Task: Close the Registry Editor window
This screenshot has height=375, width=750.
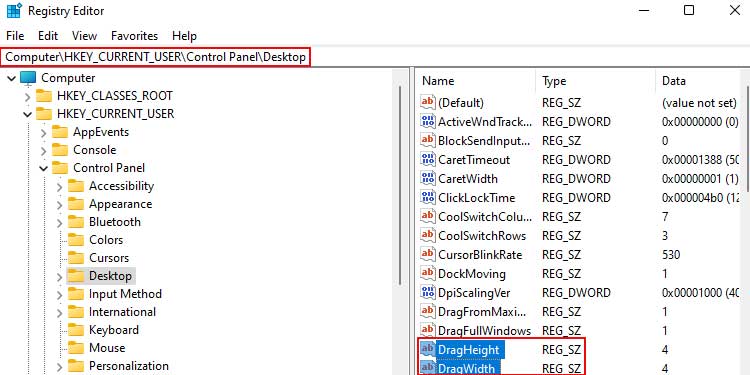Action: (734, 10)
